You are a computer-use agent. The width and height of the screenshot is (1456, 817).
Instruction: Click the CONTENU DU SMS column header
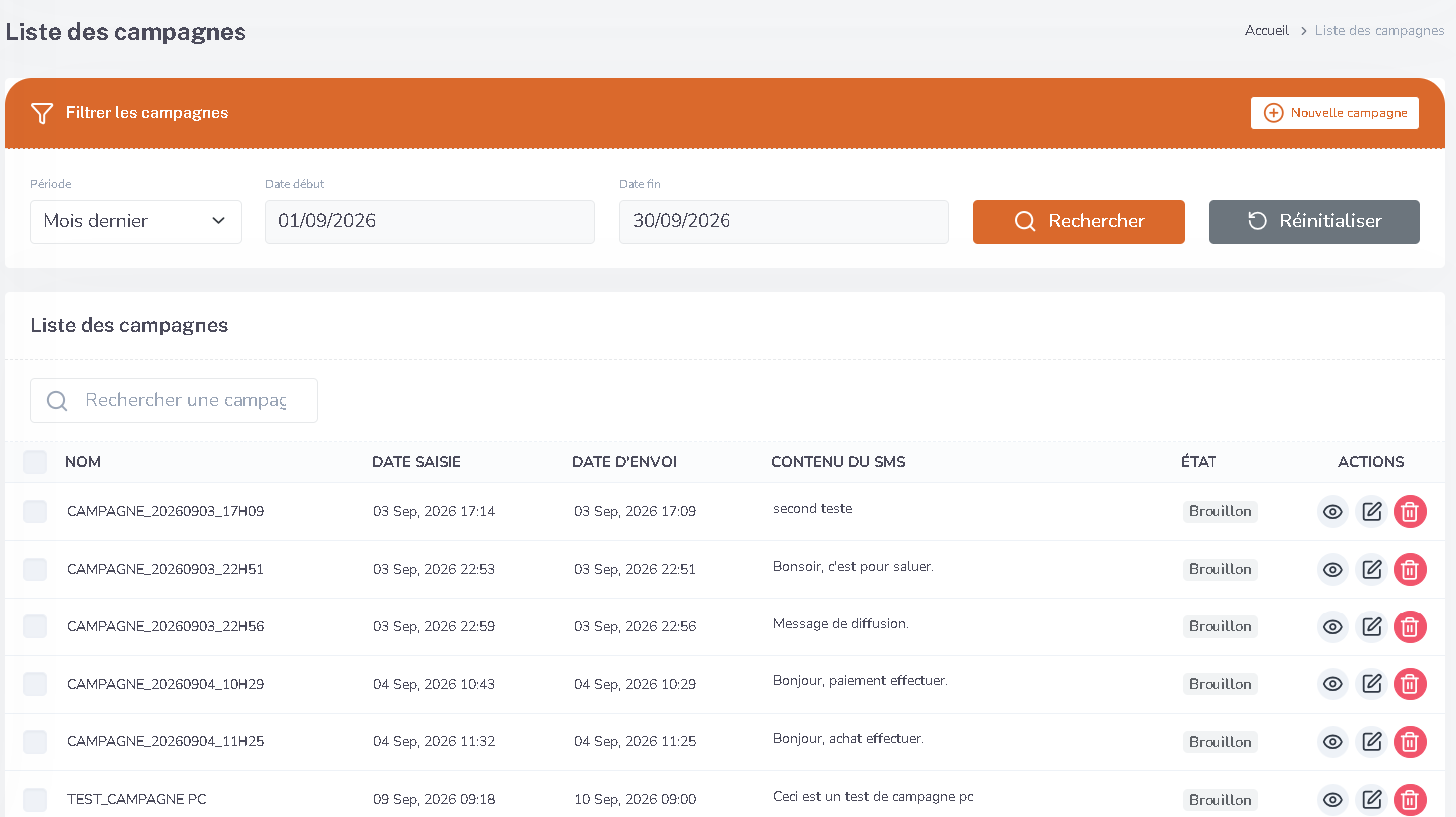pos(838,462)
